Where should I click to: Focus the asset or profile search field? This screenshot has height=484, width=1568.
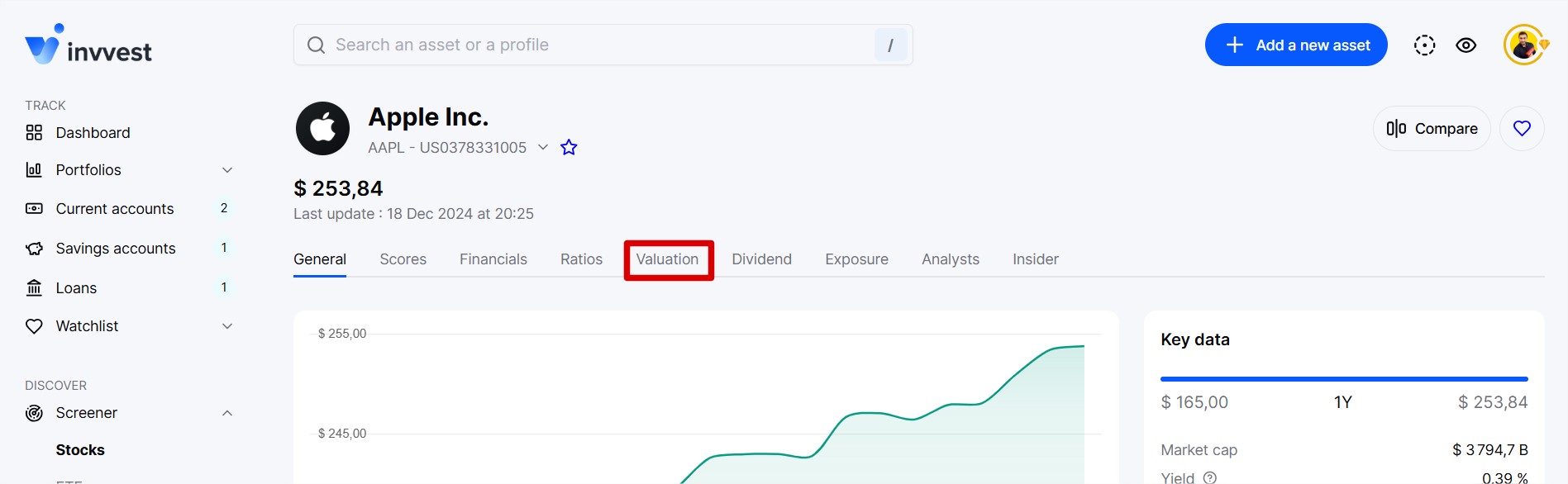[x=603, y=45]
